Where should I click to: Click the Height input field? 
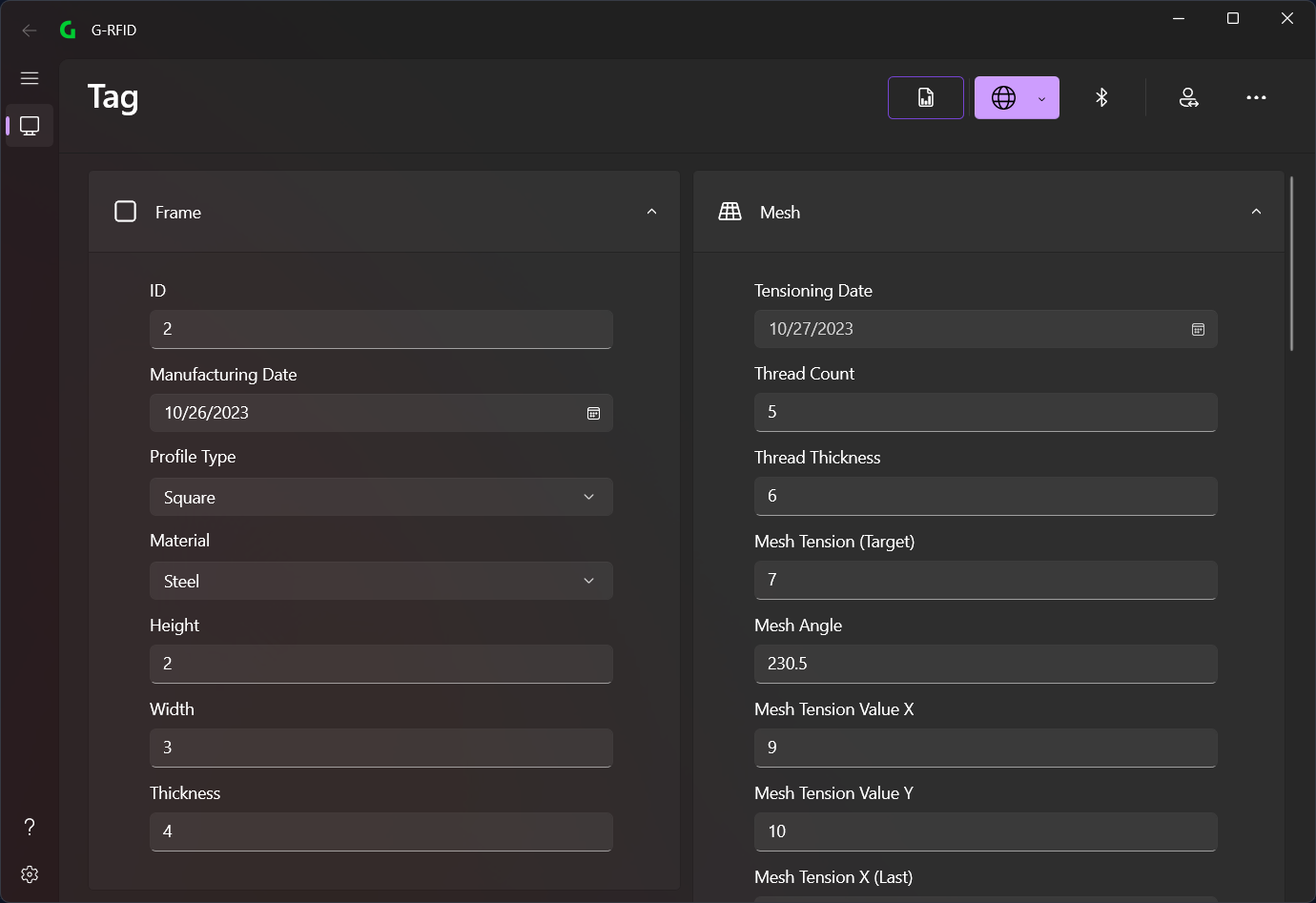tap(381, 664)
